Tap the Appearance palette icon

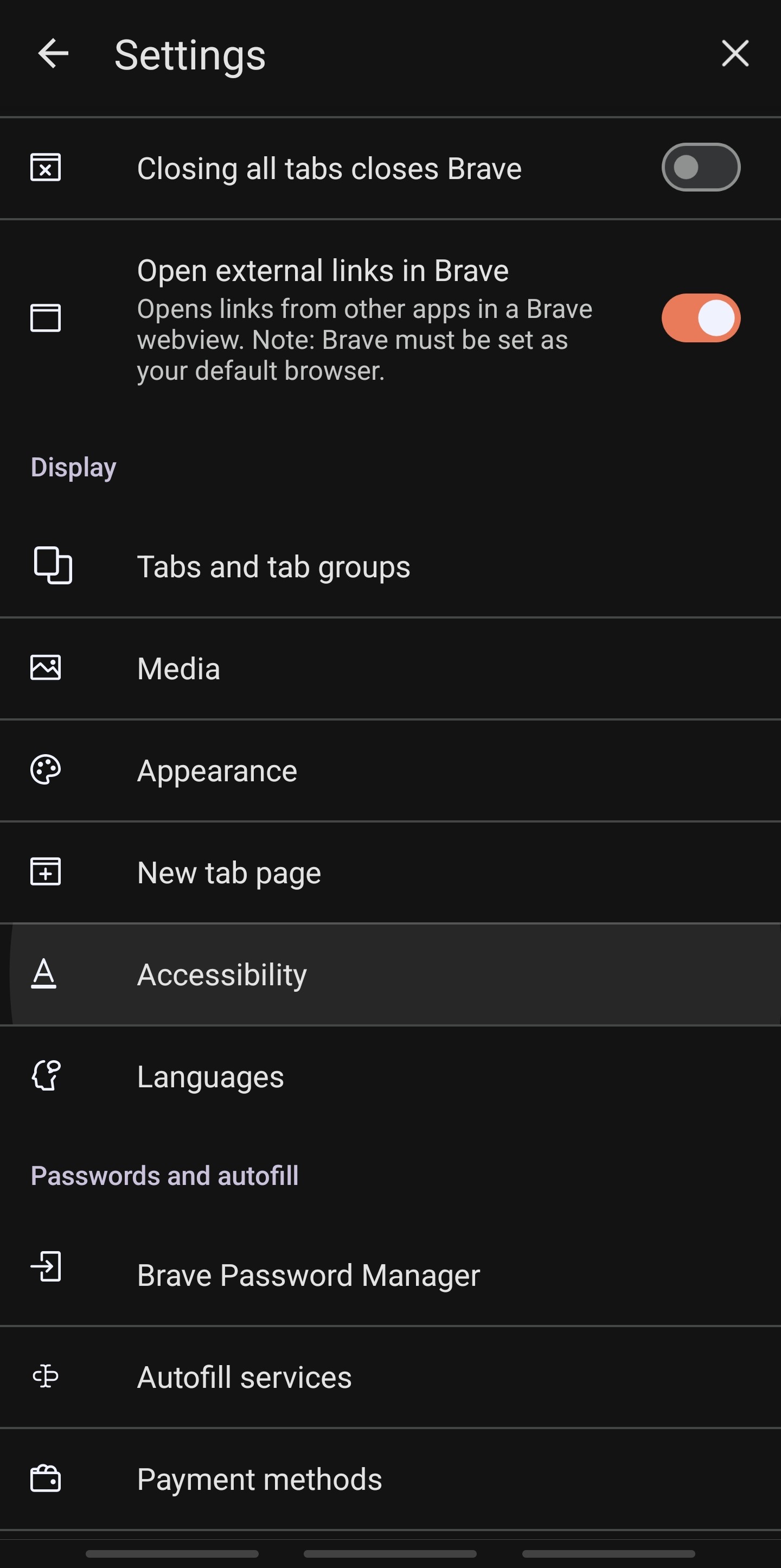click(x=46, y=770)
